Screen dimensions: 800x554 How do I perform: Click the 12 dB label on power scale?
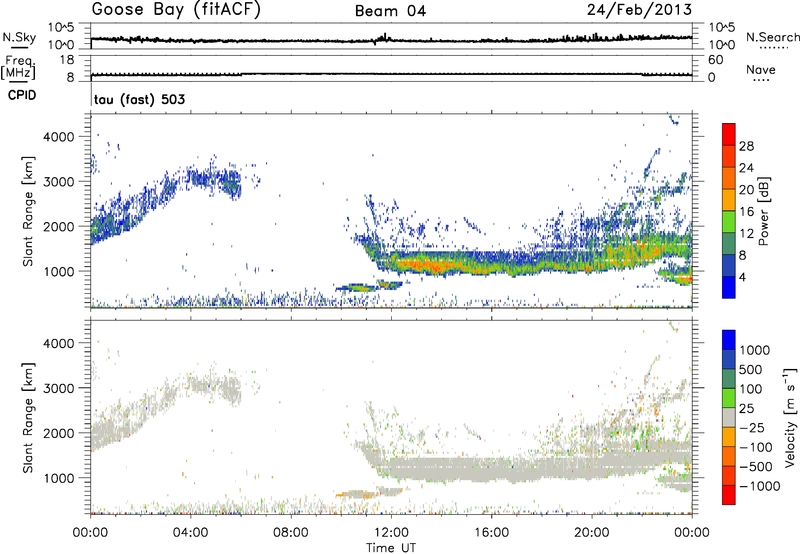pyautogui.click(x=746, y=234)
